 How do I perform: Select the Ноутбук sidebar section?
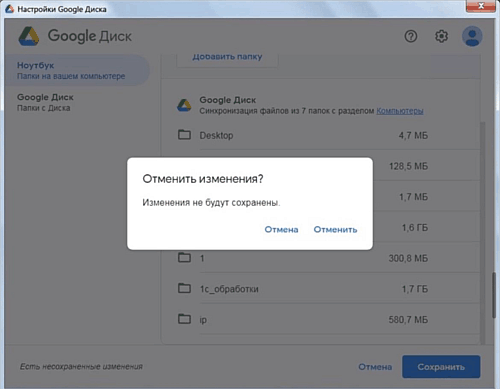pyautogui.click(x=77, y=70)
